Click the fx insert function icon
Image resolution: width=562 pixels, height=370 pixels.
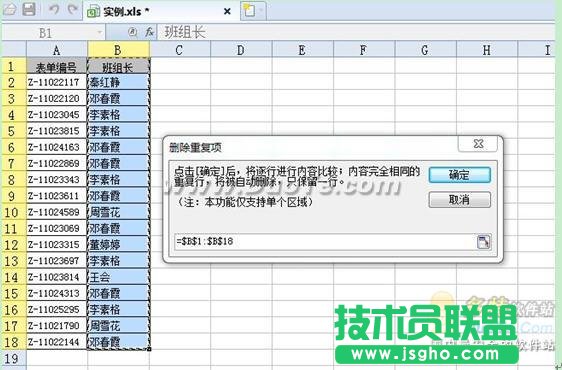click(x=149, y=33)
